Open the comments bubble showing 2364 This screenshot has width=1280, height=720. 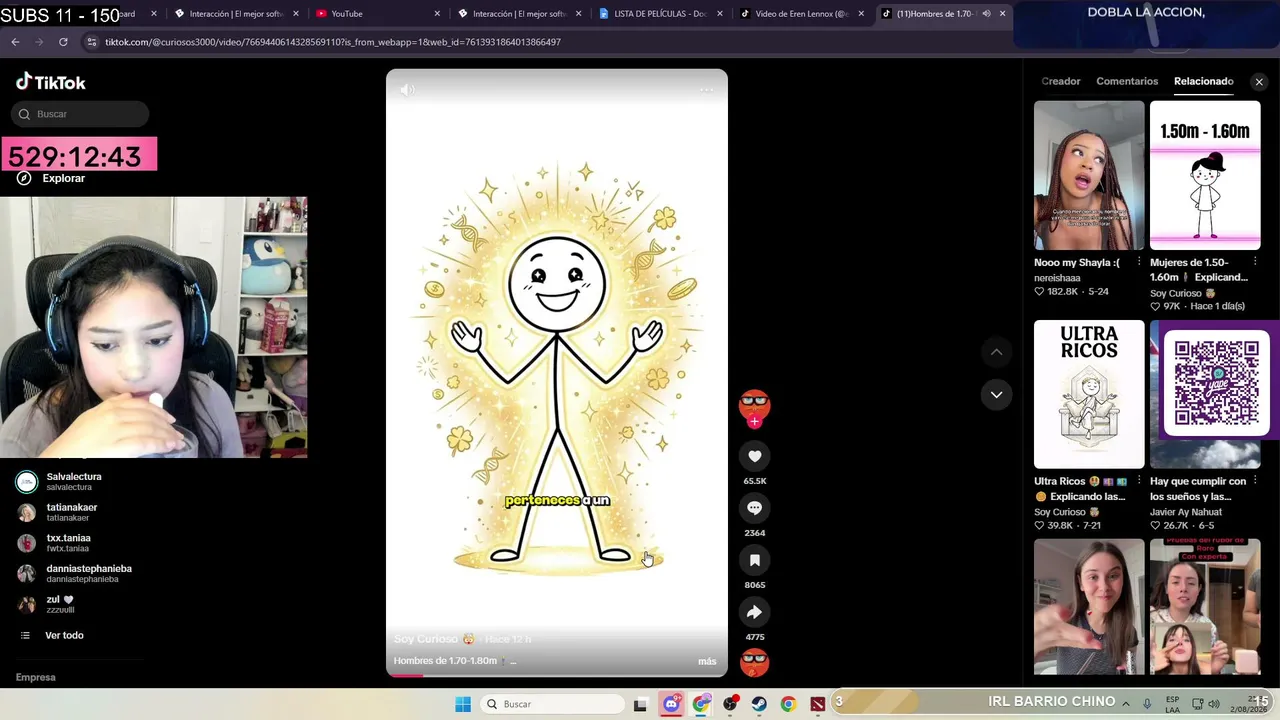tap(755, 508)
